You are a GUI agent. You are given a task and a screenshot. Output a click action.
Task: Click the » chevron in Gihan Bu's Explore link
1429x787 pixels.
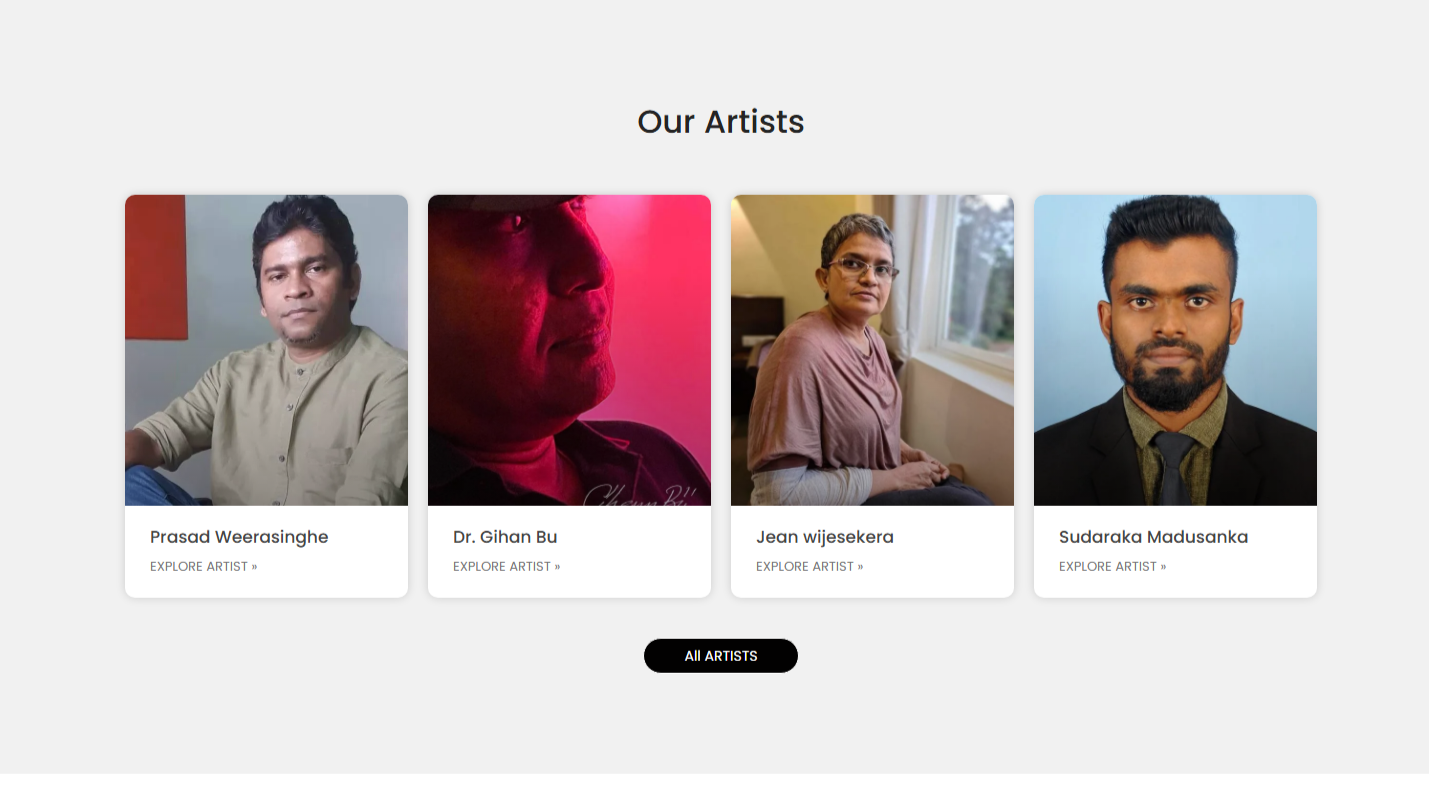pyautogui.click(x=557, y=567)
